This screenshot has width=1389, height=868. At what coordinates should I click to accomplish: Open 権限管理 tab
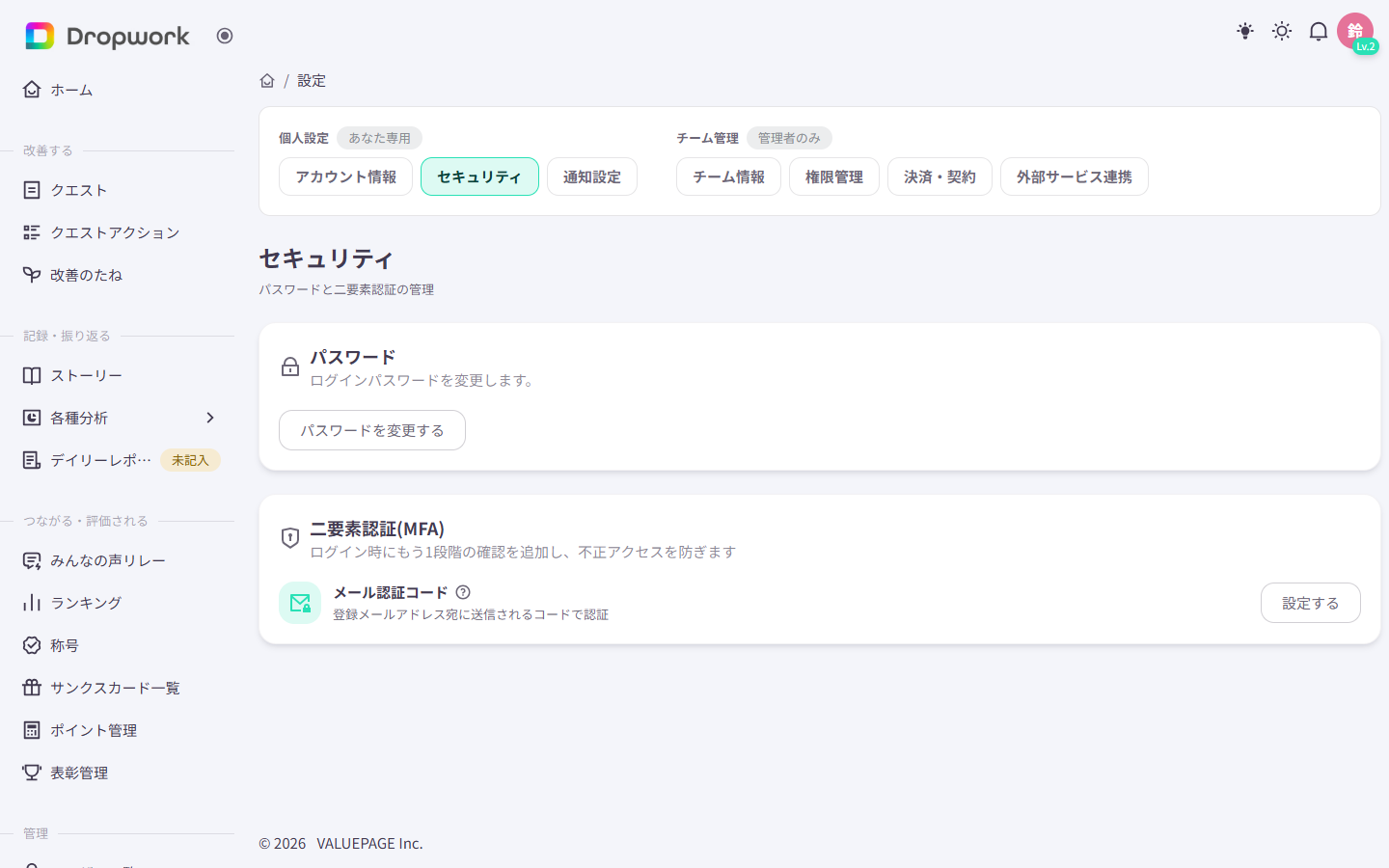coord(834,176)
